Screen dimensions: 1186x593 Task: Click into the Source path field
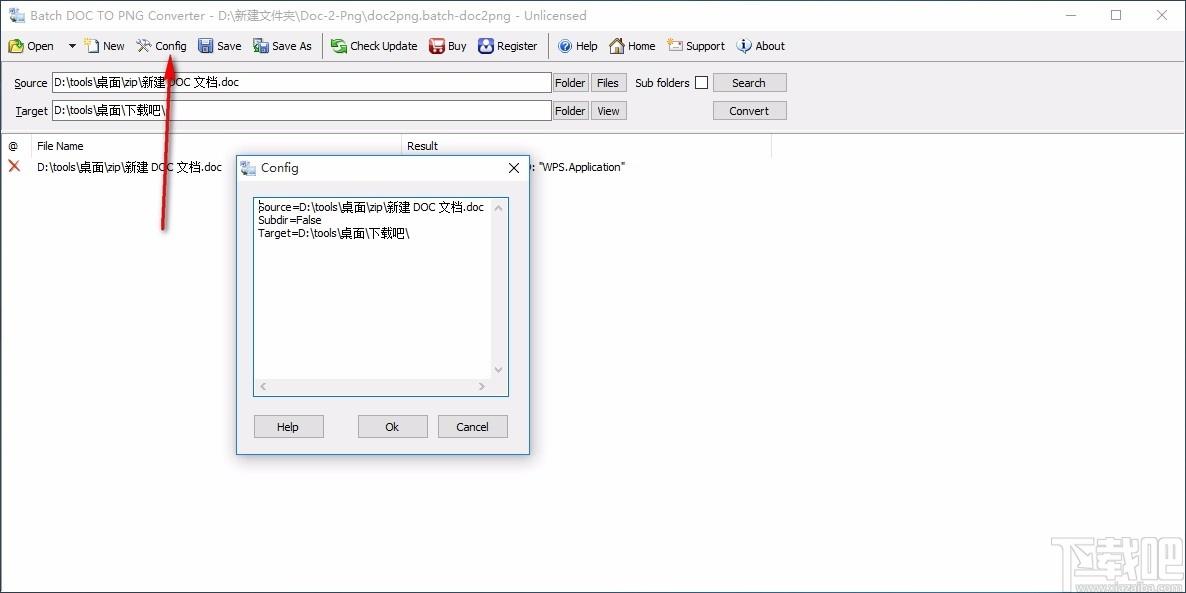[x=302, y=82]
